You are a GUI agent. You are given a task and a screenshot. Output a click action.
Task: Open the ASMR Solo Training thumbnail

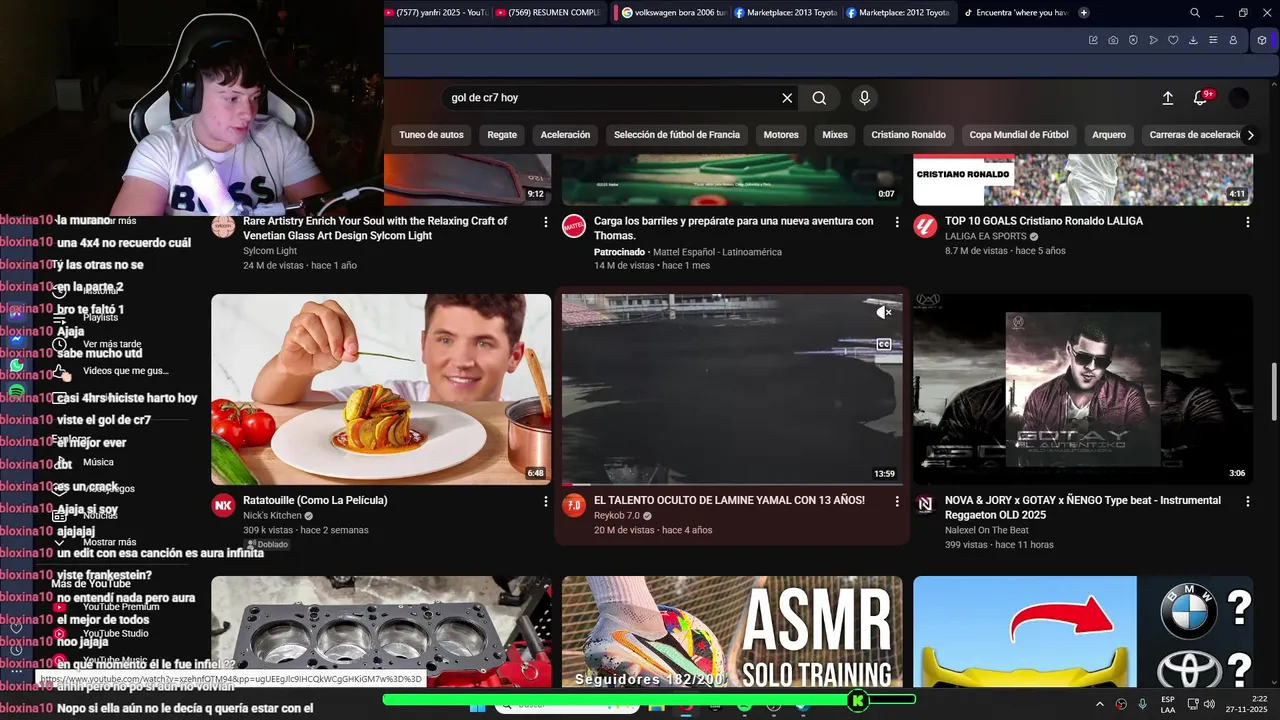732,631
